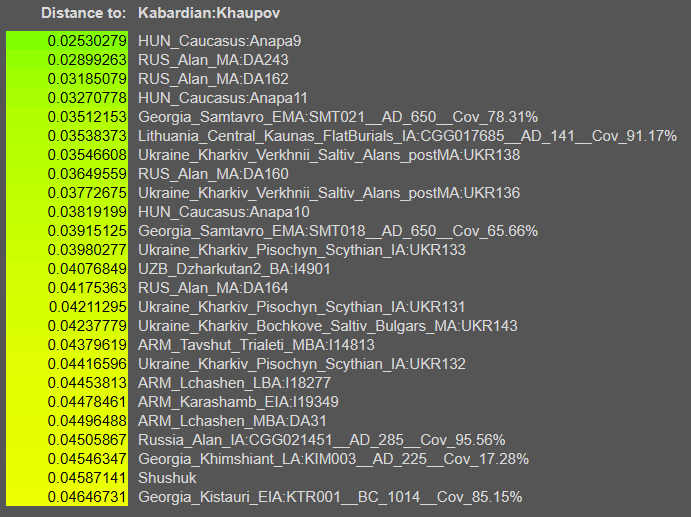Click Bochkove_Saltiv_Bulgars_MA:UKR143 entry
The height and width of the screenshot is (517, 691).
[327, 325]
